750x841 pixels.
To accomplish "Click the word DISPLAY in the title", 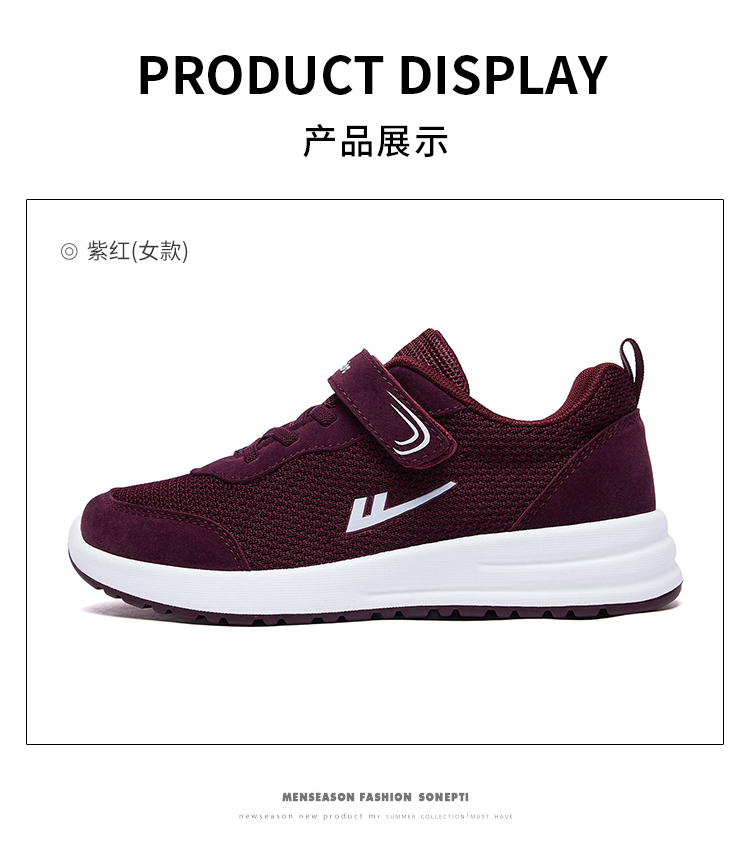I will (x=504, y=75).
